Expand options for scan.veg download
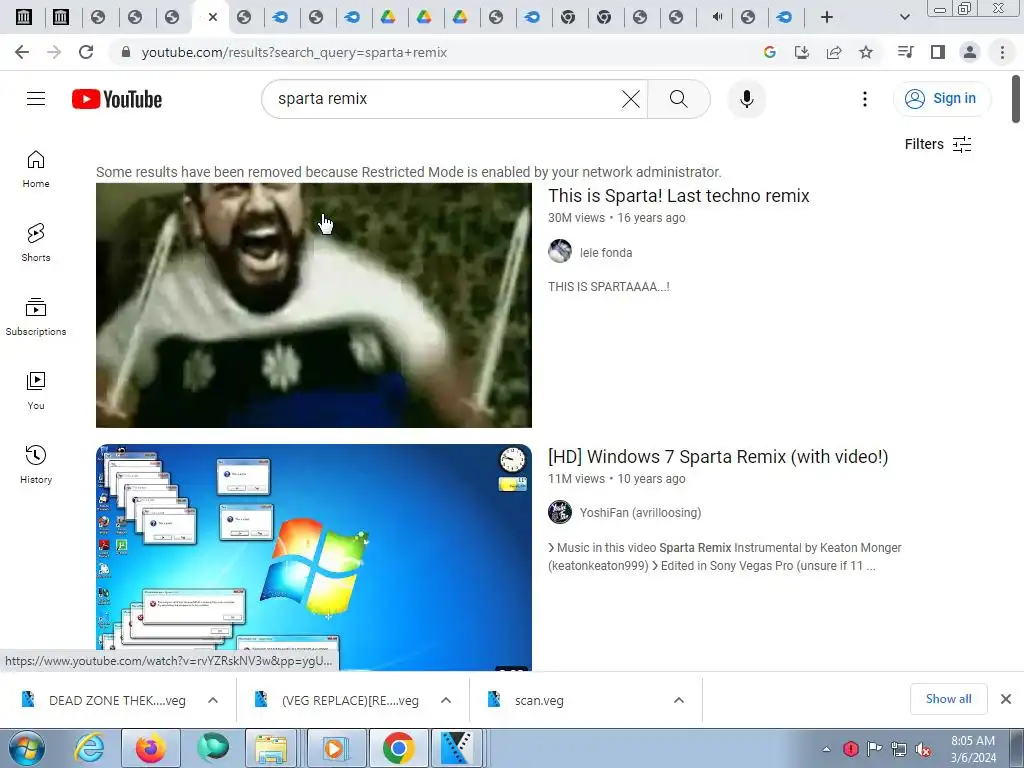This screenshot has width=1024, height=768. [x=679, y=700]
